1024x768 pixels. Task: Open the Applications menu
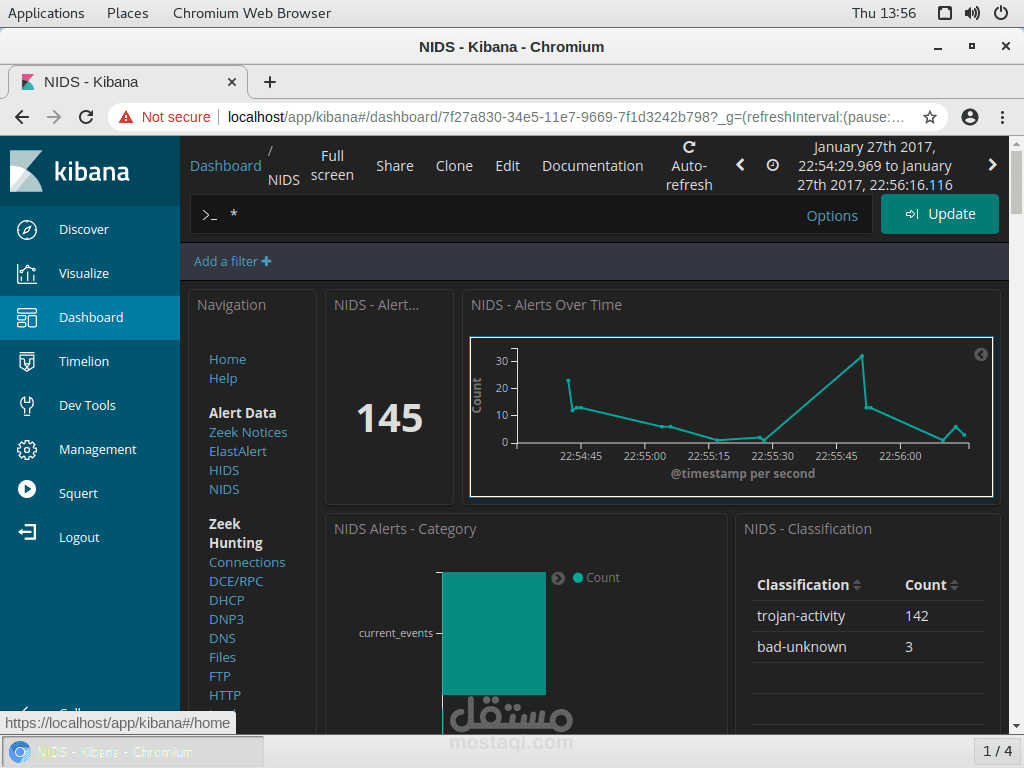[46, 13]
